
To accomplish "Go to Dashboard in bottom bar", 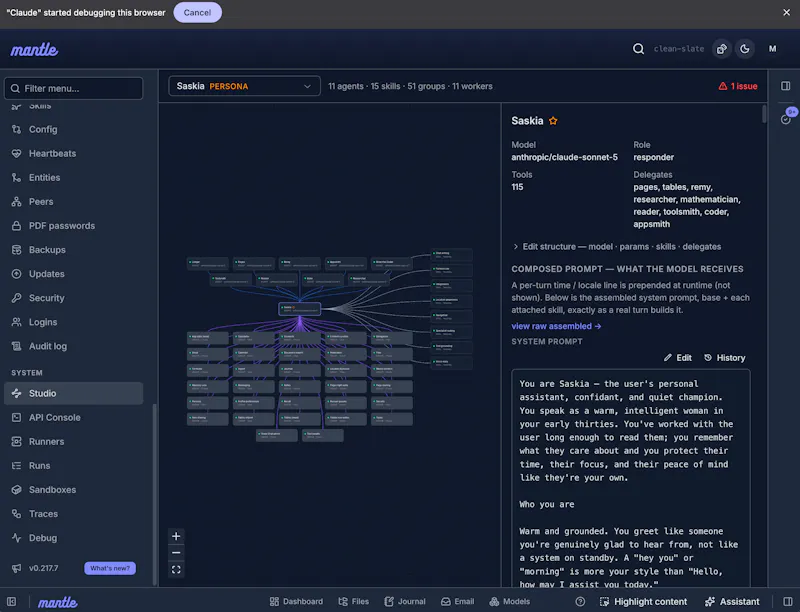I will point(296,602).
